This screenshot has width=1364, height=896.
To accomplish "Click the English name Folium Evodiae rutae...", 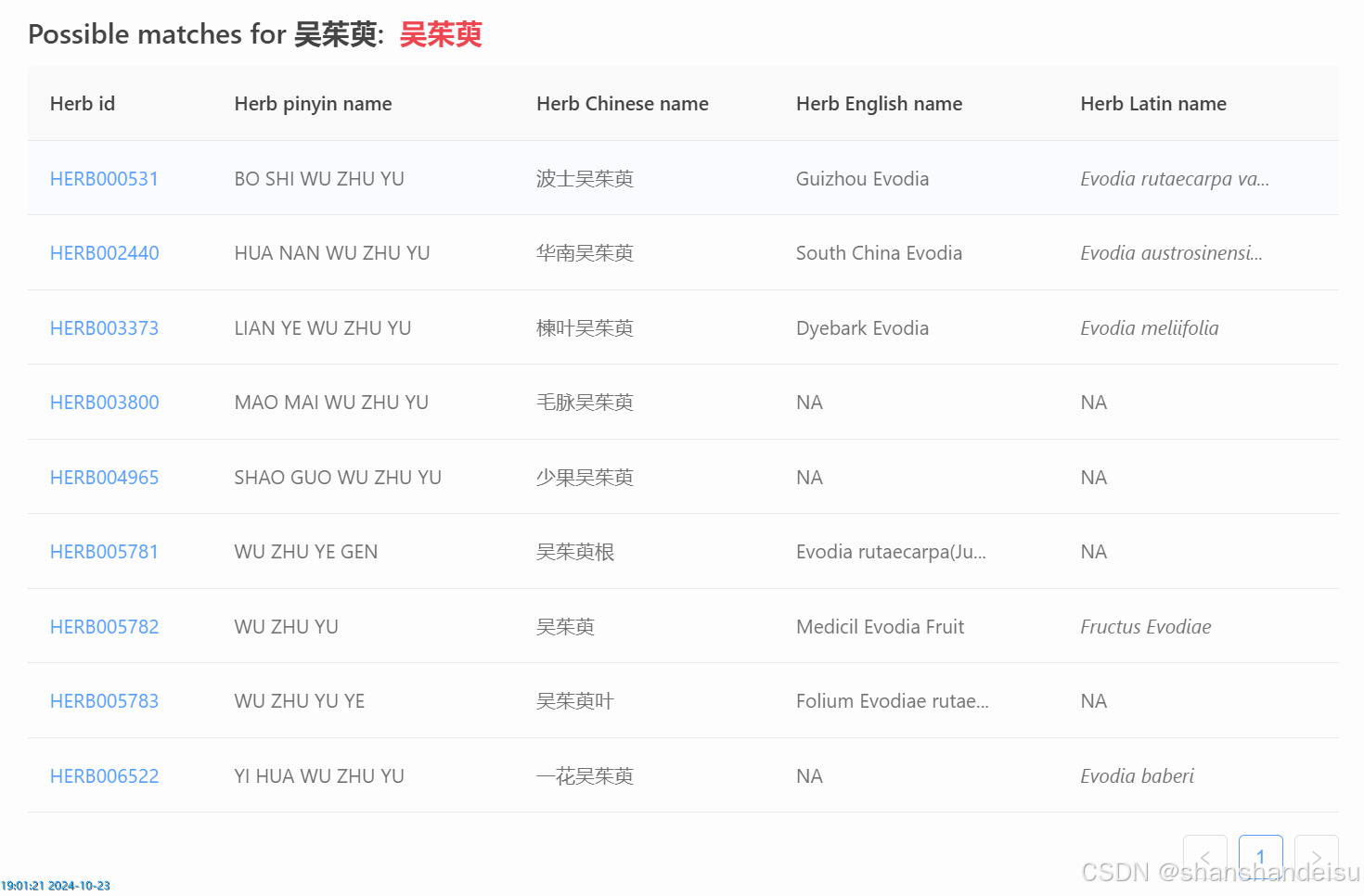I will 893,701.
